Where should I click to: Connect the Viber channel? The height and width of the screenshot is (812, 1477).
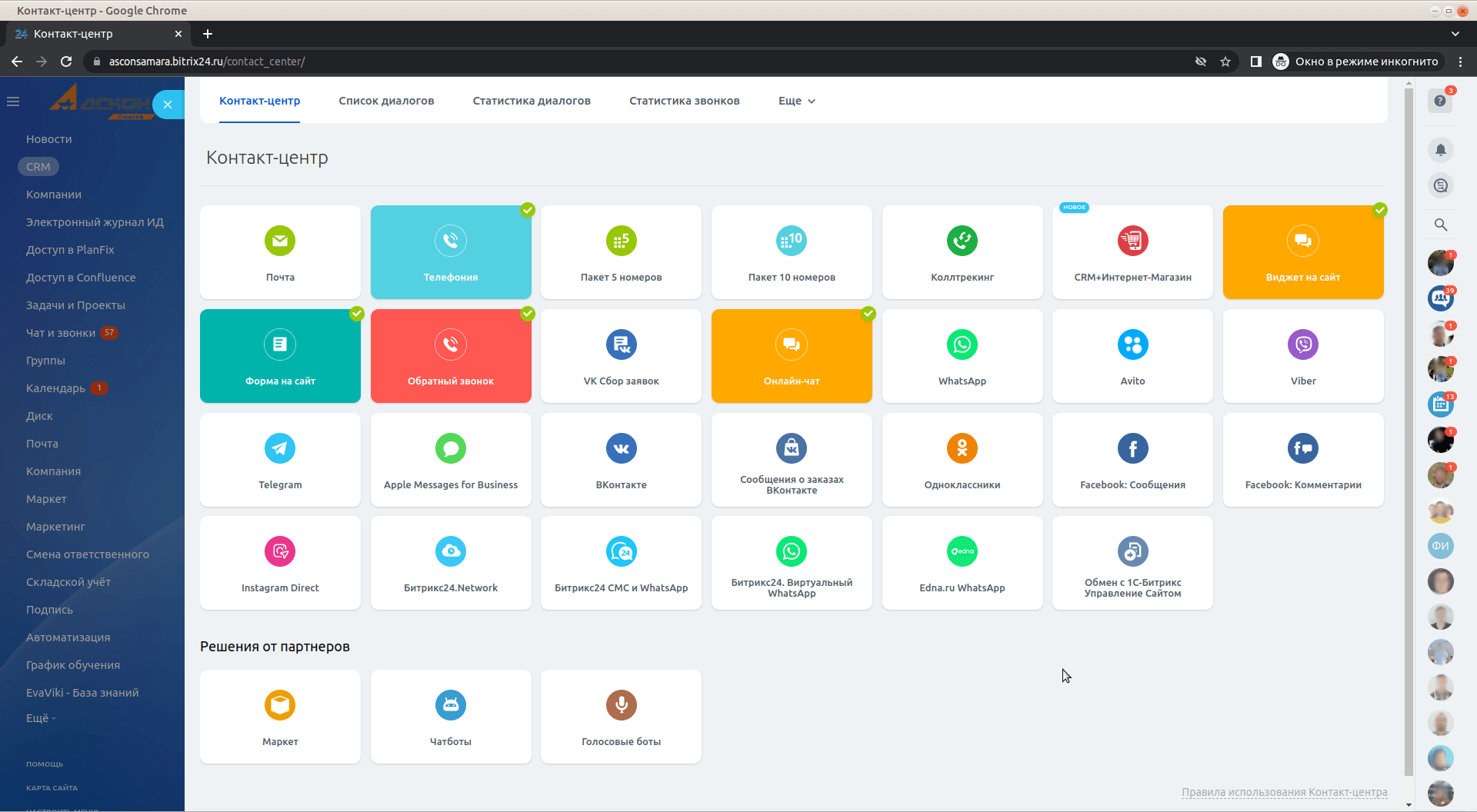tap(1303, 356)
